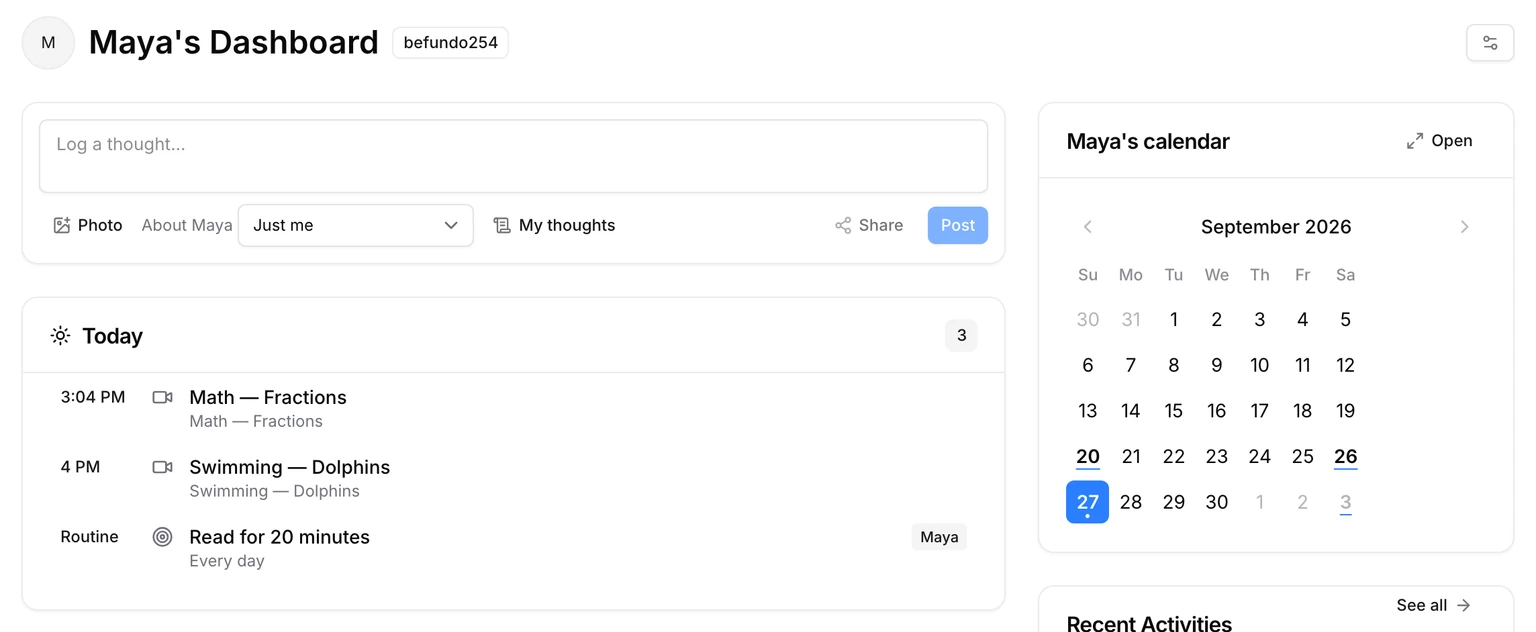Click See all in Recent Activities
The height and width of the screenshot is (632, 1536).
coord(1434,605)
